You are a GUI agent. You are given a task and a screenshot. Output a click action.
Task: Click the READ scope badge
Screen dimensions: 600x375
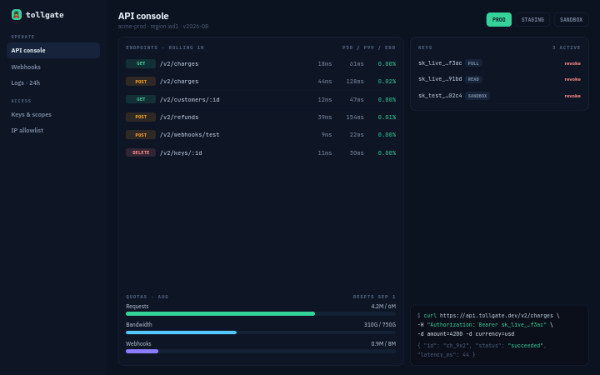(473, 80)
